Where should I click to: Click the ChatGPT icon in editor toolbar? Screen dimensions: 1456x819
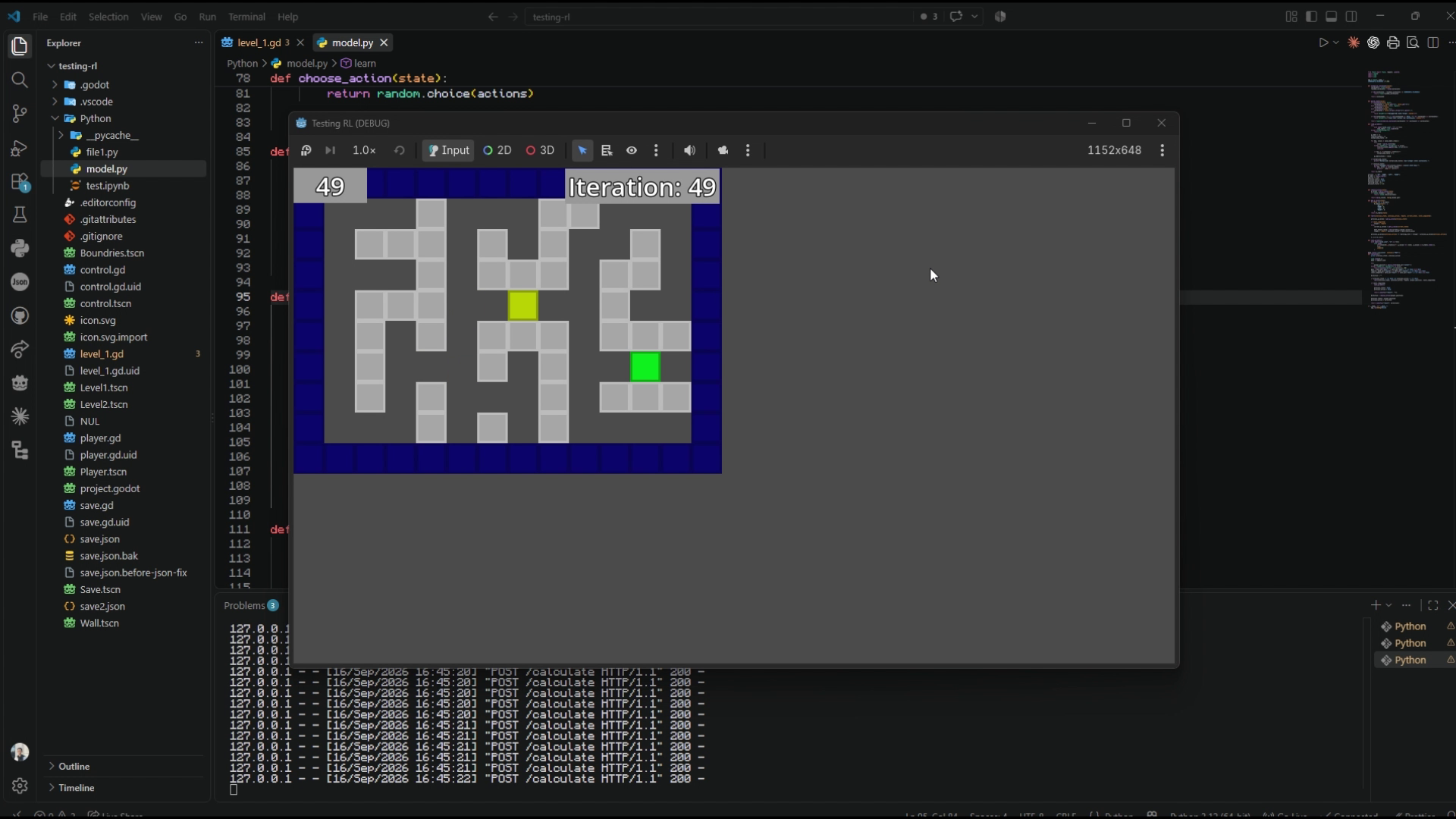click(x=1373, y=43)
